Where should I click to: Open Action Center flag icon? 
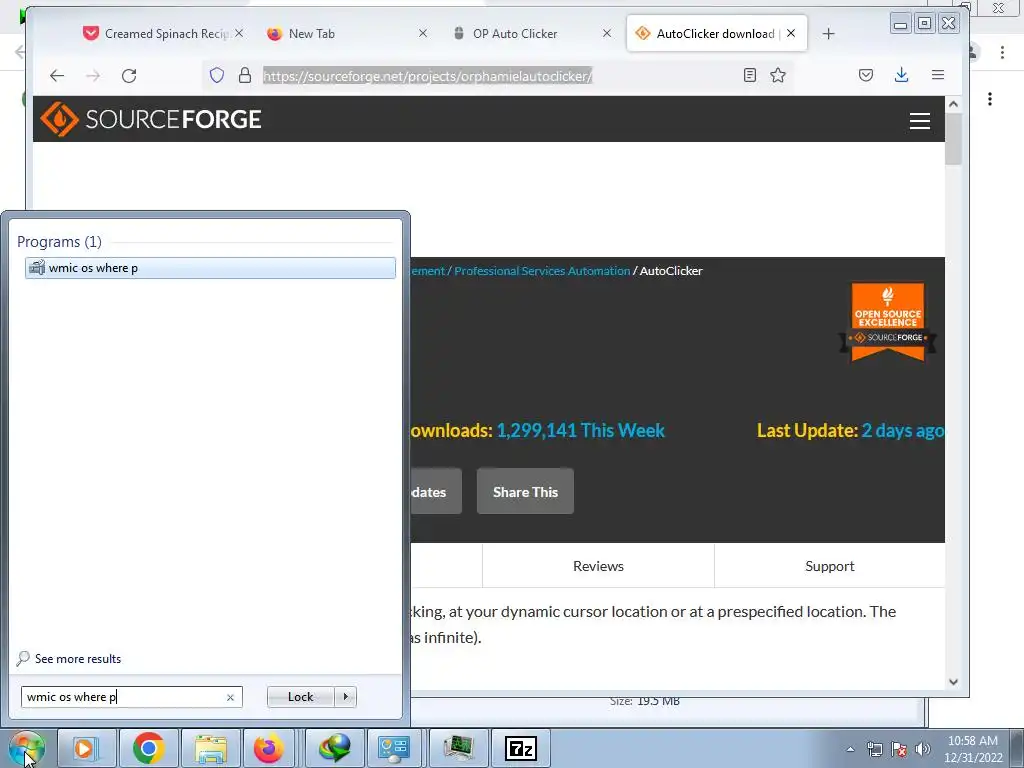pyautogui.click(x=899, y=749)
